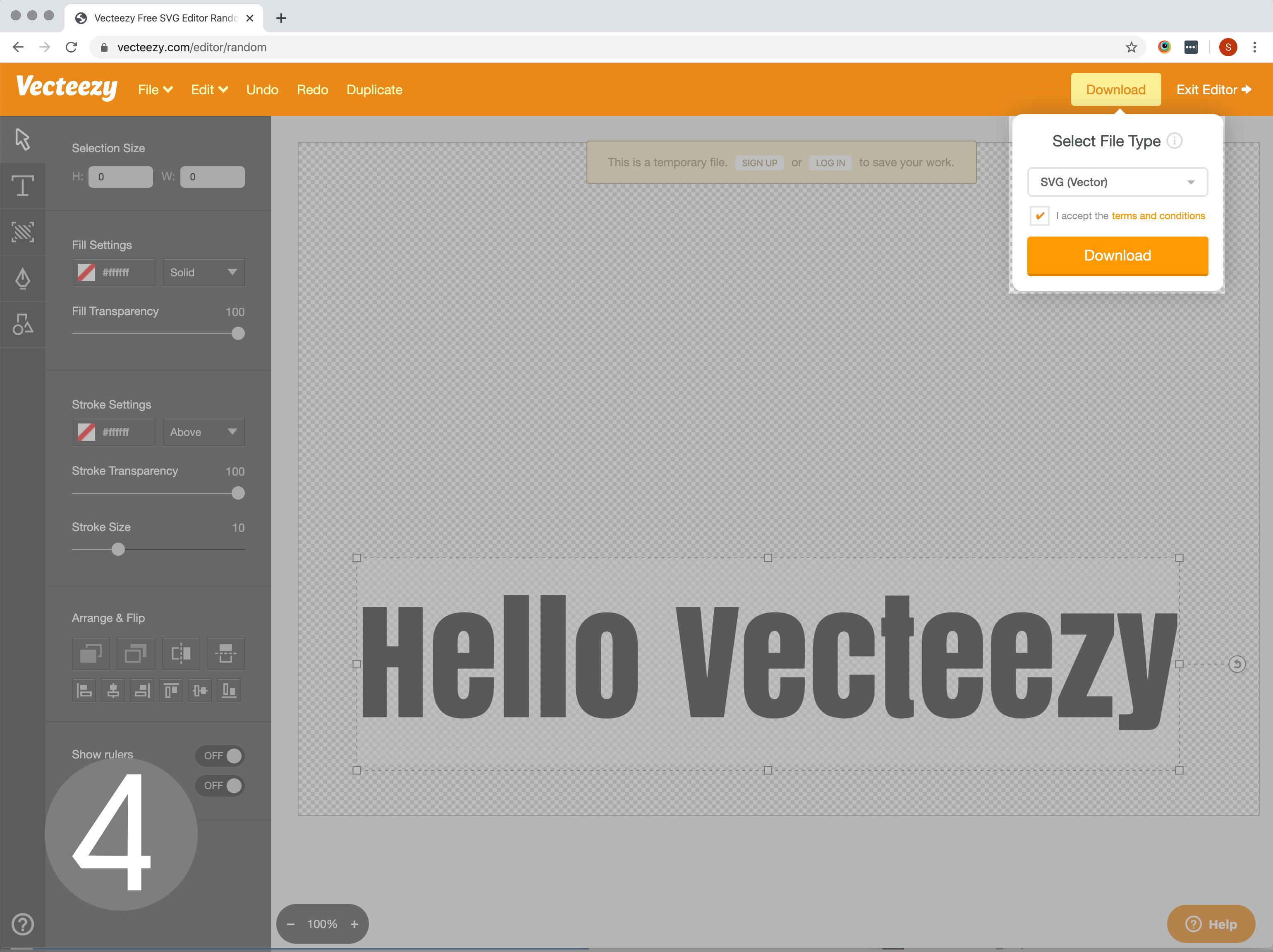Expand the Above stroke position dropdown
Viewport: 1273px width, 952px height.
tap(203, 432)
